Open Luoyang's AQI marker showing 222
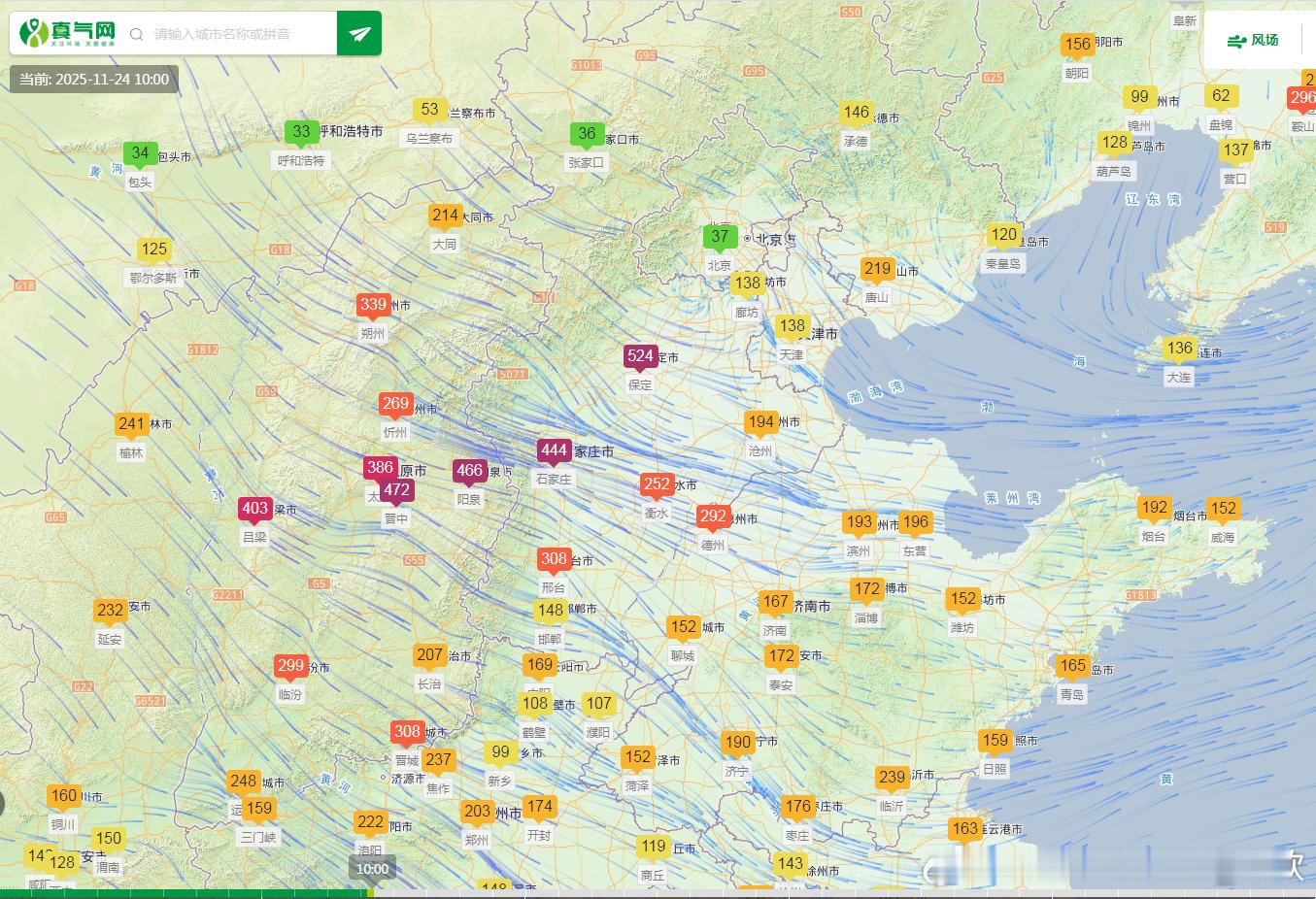 tap(370, 824)
